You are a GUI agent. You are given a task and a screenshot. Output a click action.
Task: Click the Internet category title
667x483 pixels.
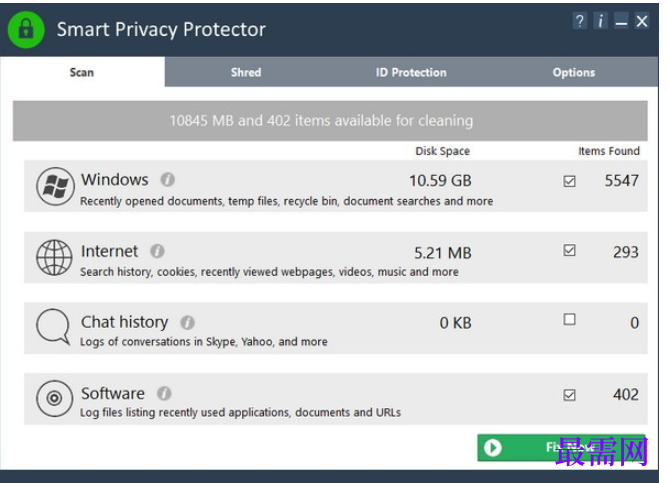[109, 251]
